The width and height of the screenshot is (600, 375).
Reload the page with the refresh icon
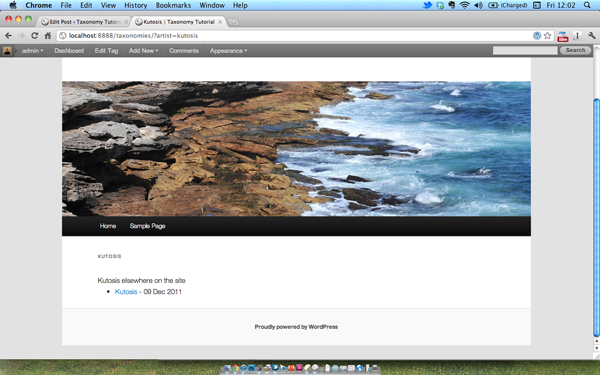pyautogui.click(x=34, y=36)
